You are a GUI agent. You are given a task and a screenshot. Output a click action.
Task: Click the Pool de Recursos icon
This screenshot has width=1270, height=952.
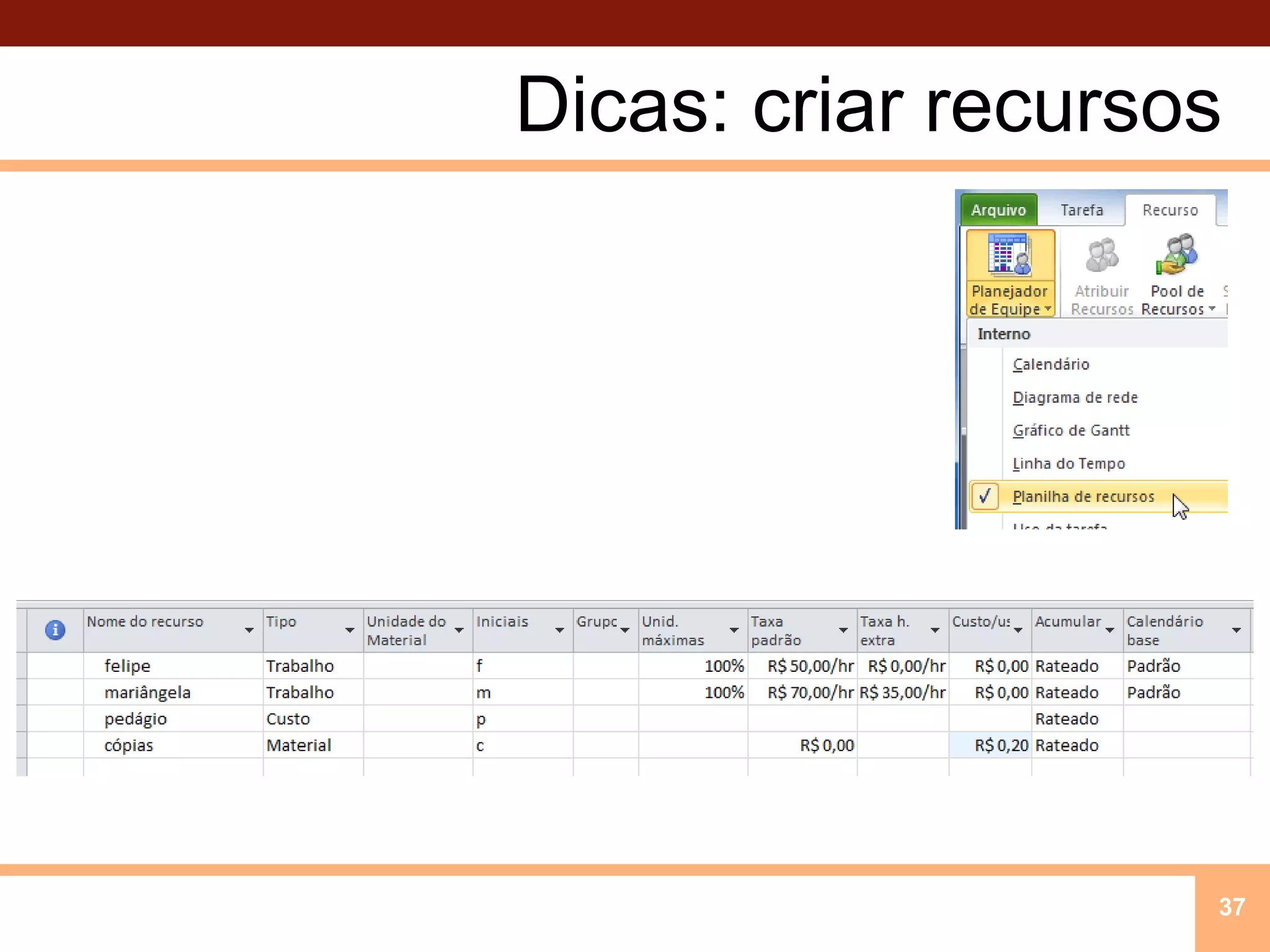(1176, 254)
